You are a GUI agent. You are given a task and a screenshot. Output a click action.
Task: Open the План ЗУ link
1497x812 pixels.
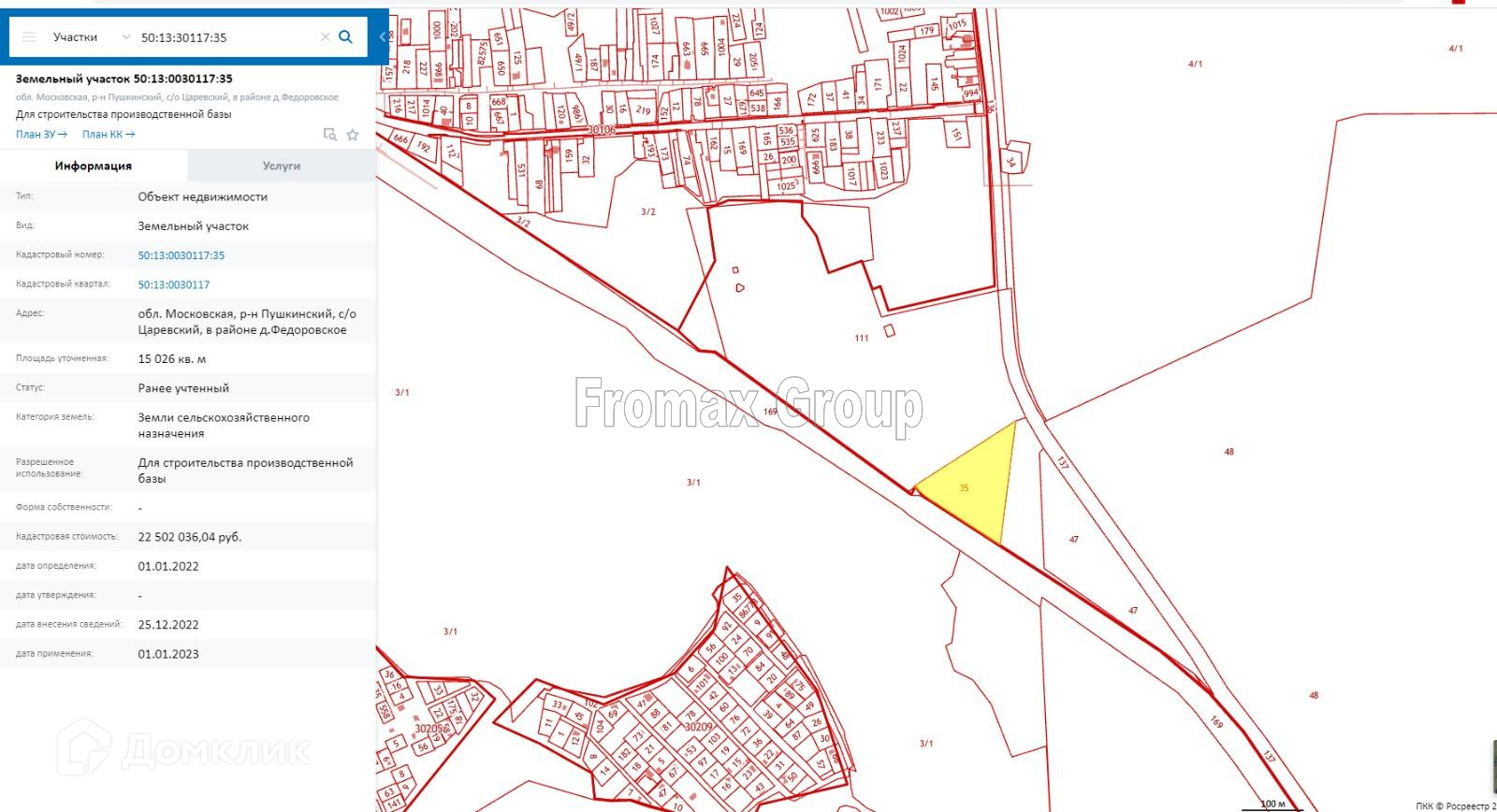[41, 135]
